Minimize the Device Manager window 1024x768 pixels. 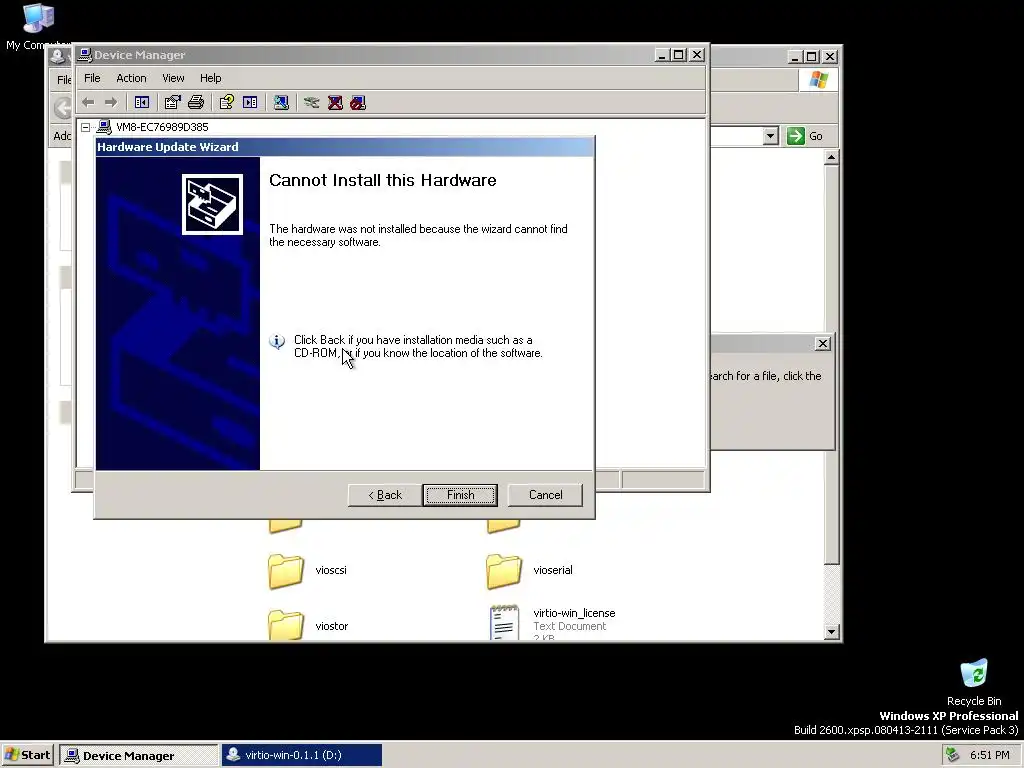click(x=663, y=55)
